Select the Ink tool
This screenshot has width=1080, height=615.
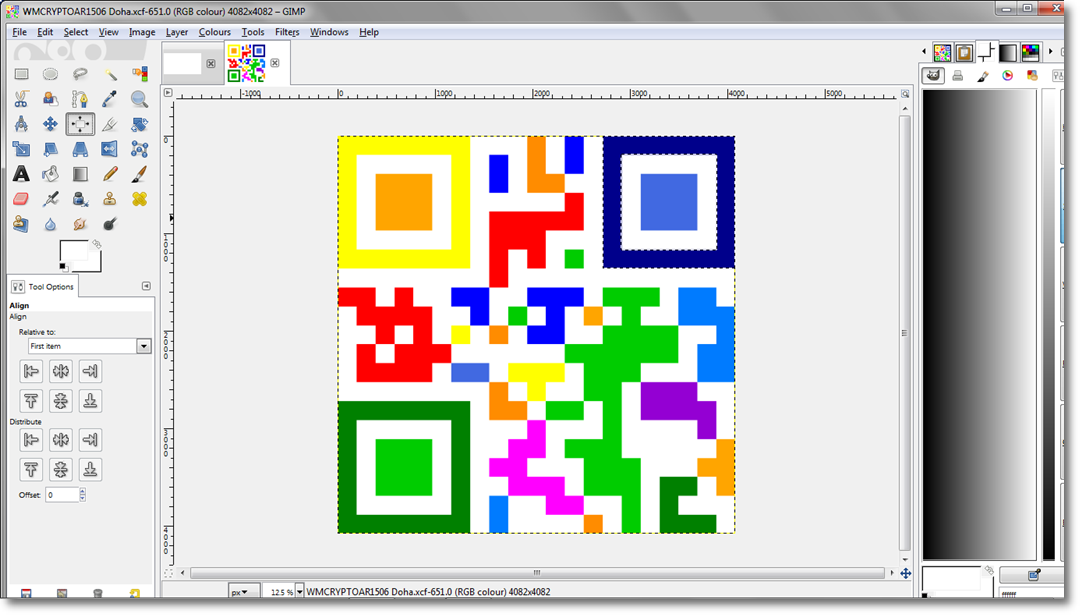point(80,199)
